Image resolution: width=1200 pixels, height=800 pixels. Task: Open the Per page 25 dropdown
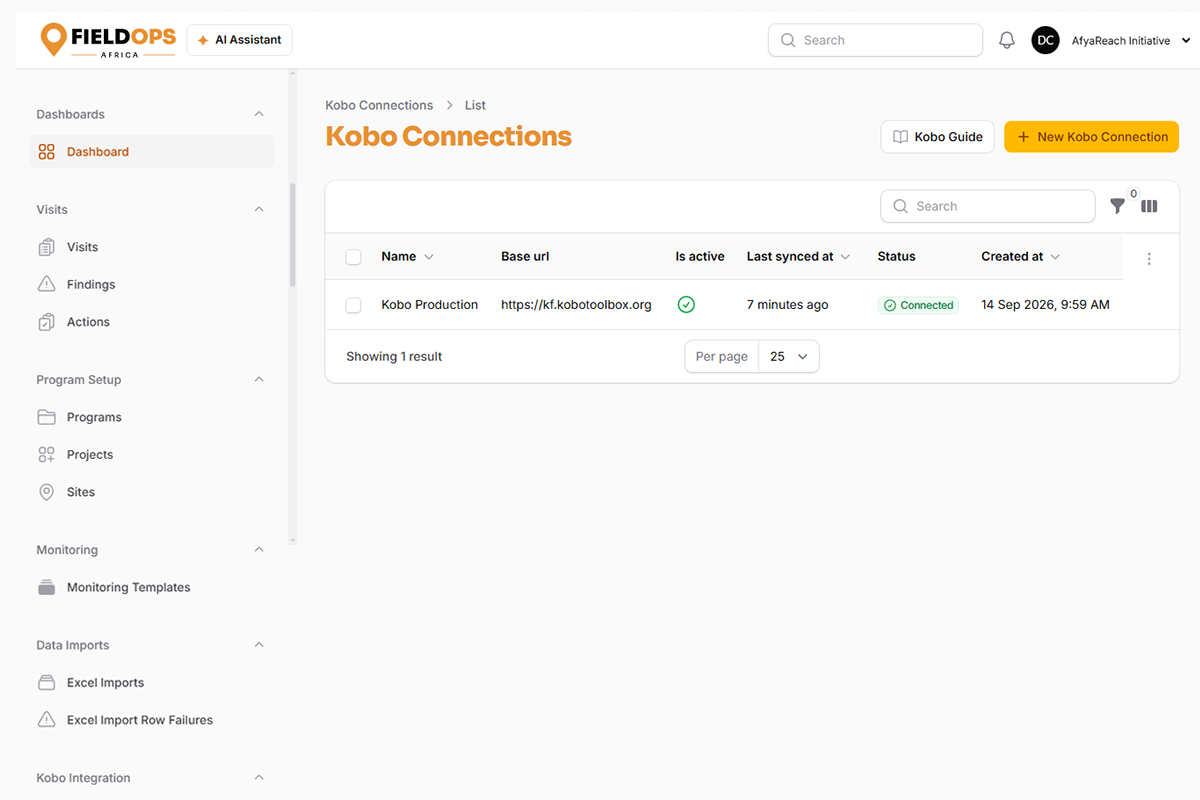(789, 357)
